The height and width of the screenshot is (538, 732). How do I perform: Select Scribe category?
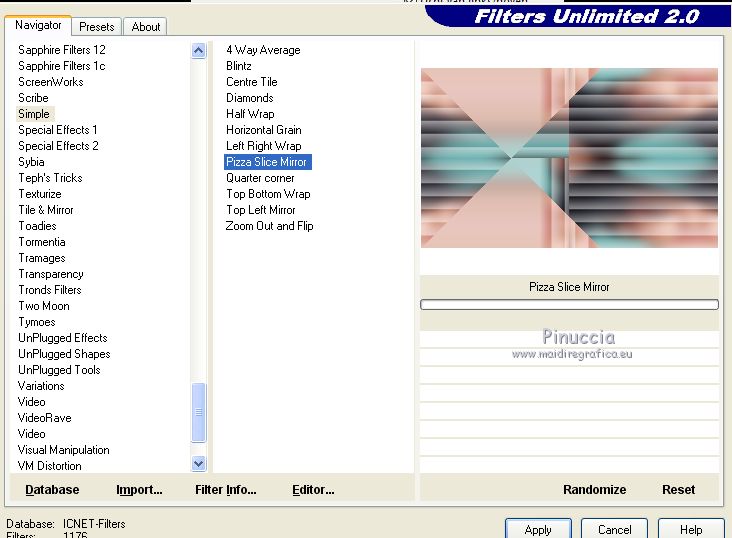33,98
